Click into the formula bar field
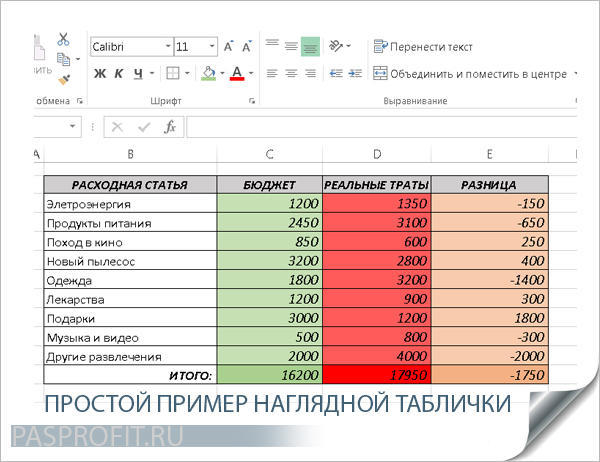Image resolution: width=600 pixels, height=462 pixels. tap(380, 127)
